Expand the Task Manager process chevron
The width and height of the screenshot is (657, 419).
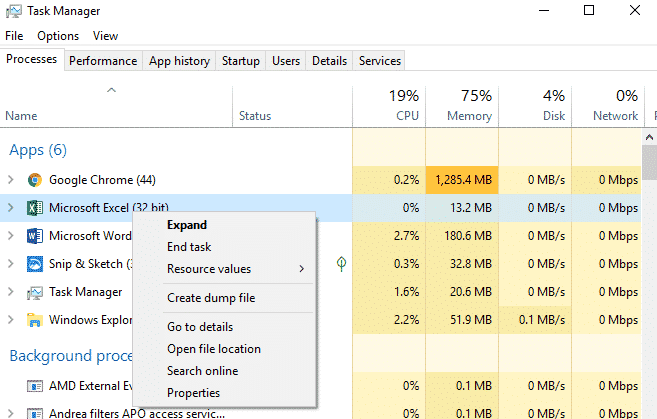(11, 292)
